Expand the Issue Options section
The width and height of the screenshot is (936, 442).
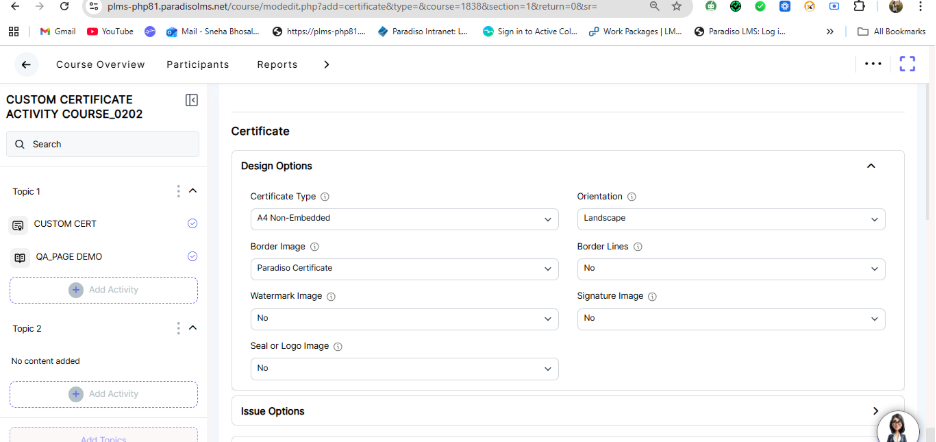tap(875, 411)
